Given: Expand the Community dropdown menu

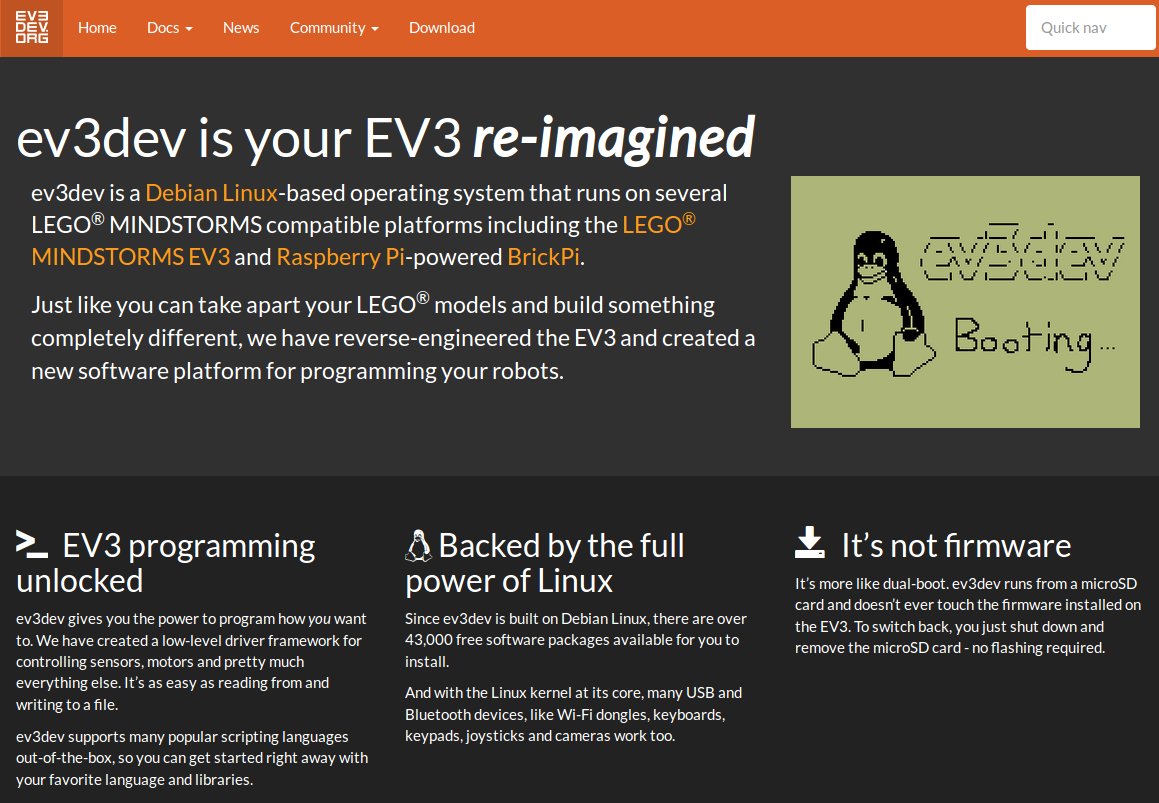Looking at the screenshot, I should [334, 28].
